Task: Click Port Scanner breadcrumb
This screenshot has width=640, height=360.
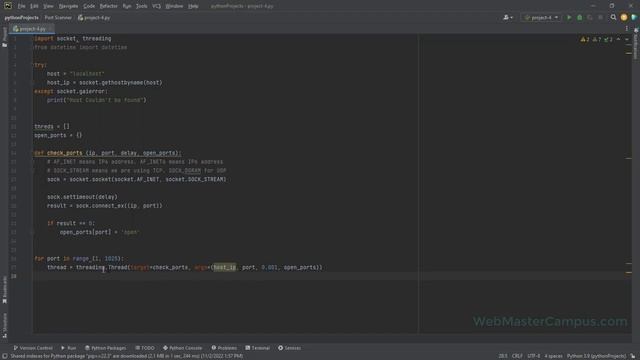Action: (58, 18)
